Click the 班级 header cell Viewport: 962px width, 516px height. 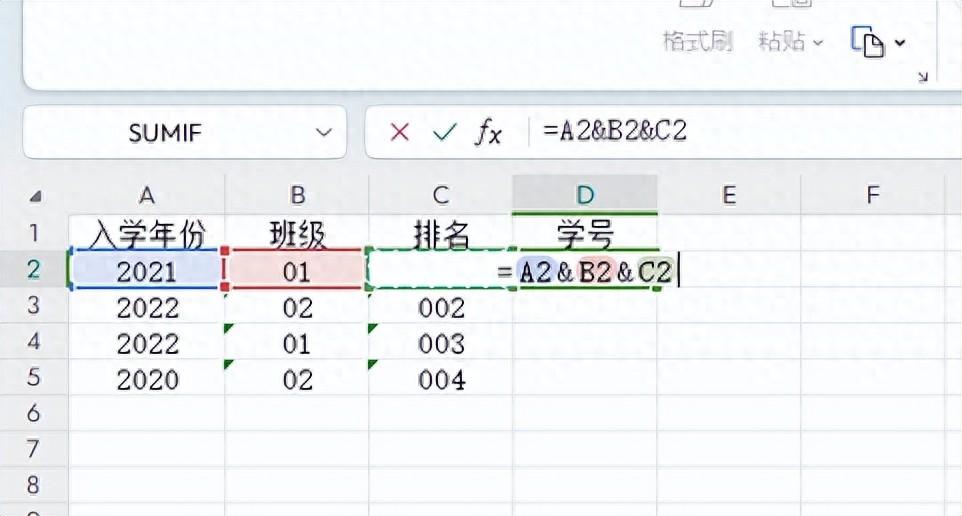297,233
